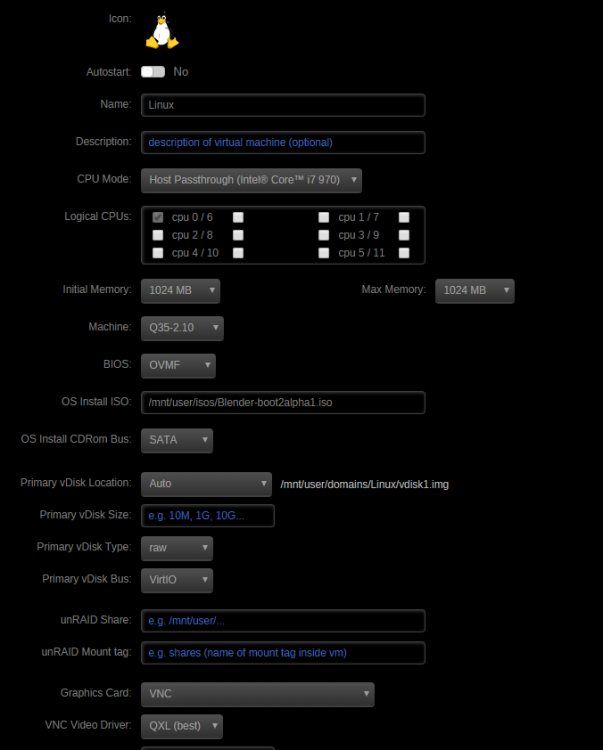Open the Primary vDisk Bus dropdown

(177, 580)
